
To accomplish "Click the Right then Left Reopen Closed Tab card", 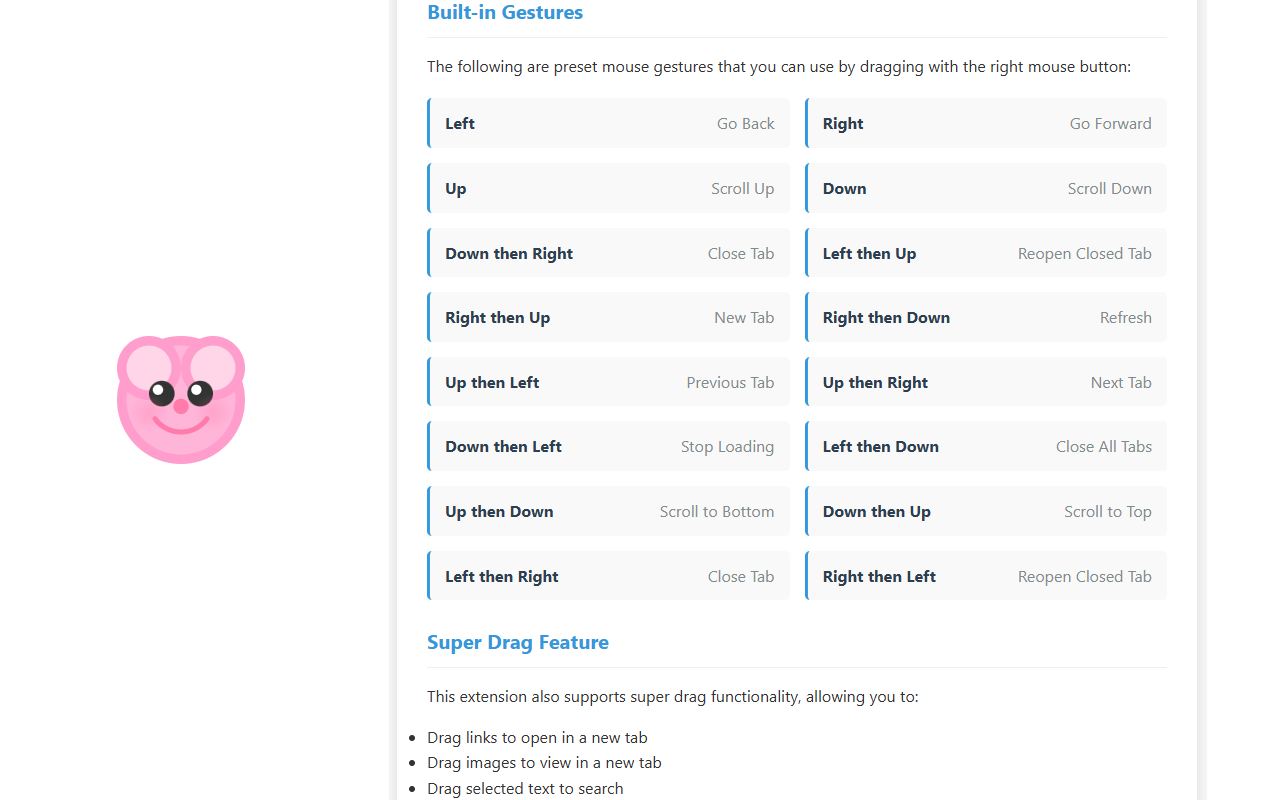I will point(986,576).
